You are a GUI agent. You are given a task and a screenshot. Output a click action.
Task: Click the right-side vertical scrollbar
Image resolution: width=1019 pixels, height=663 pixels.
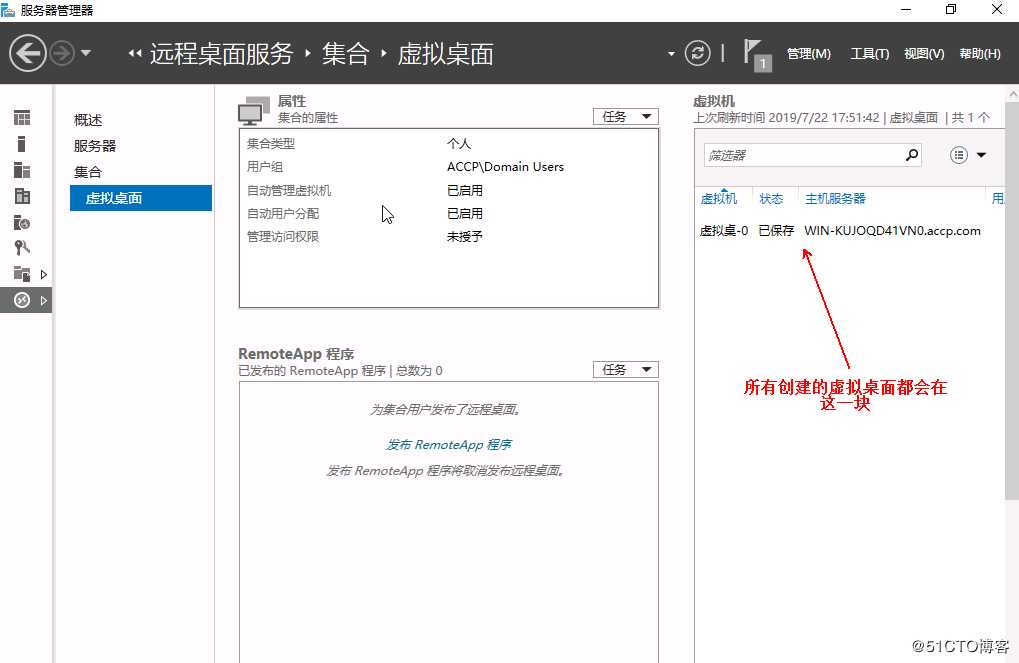click(x=1012, y=299)
